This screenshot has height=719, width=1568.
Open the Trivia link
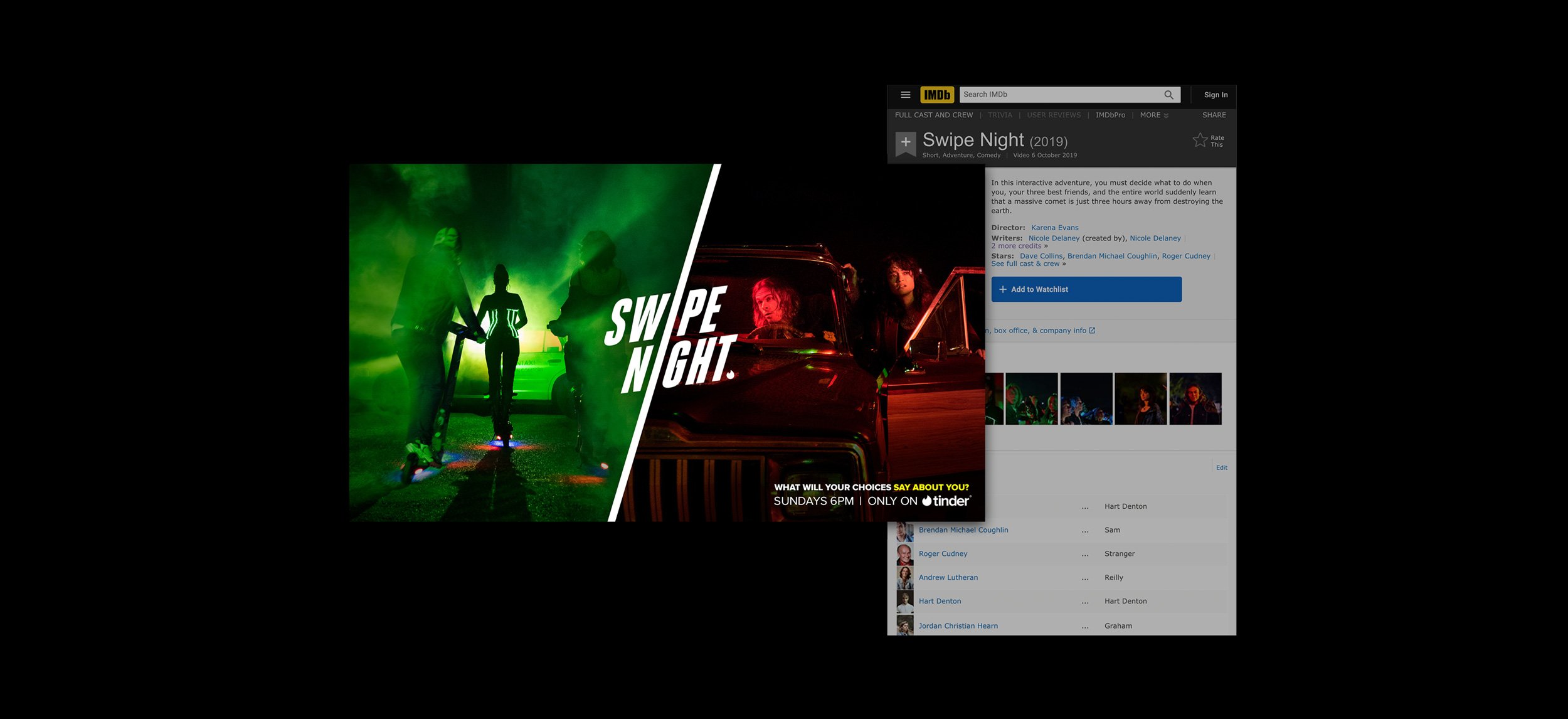click(x=1000, y=115)
